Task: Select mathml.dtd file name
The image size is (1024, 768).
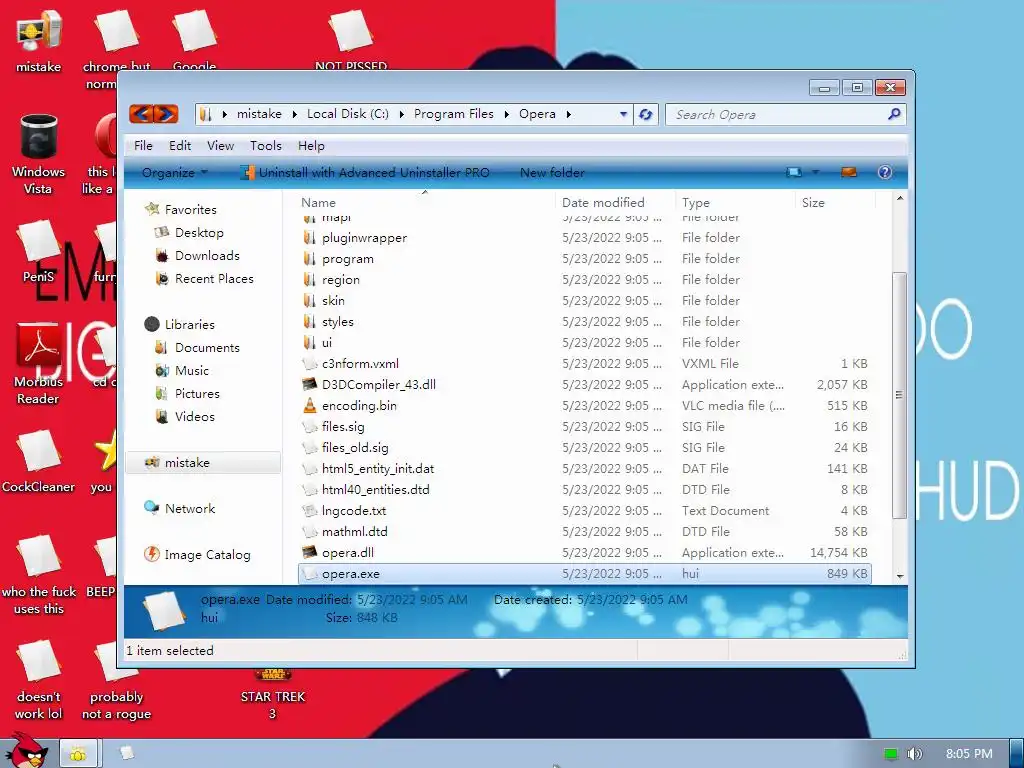Action: (x=354, y=532)
